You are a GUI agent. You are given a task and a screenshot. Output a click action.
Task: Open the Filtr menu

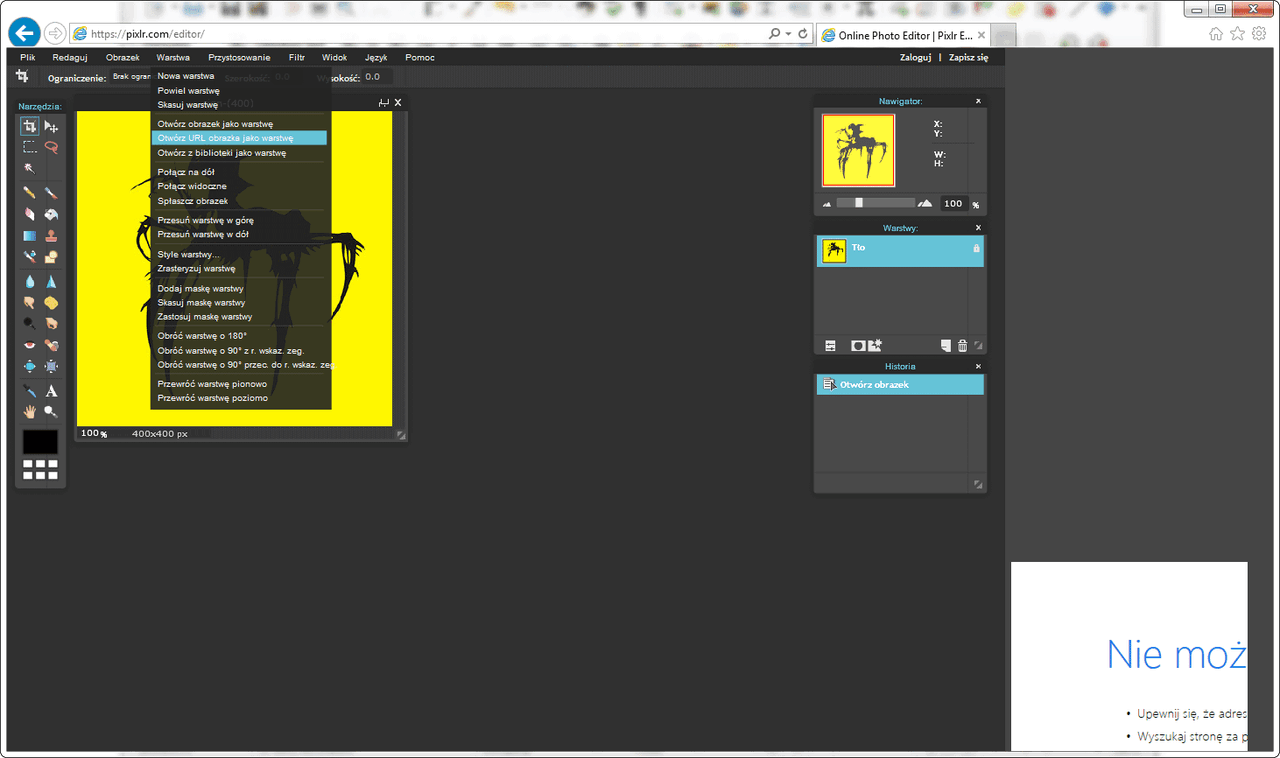pyautogui.click(x=297, y=57)
